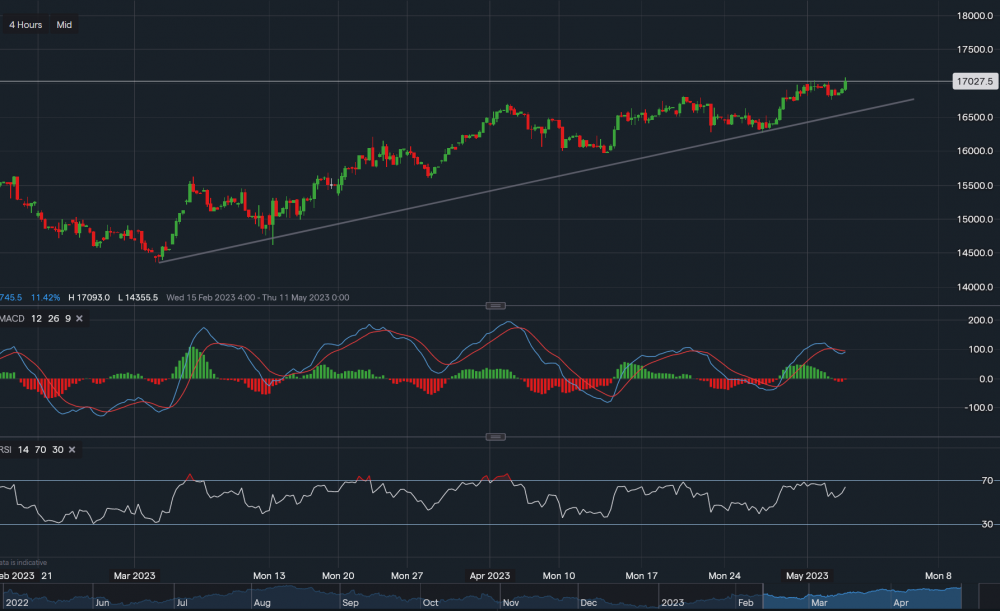Expand the May 2023 section on the time axis
This screenshot has width=1000, height=611.
(x=806, y=575)
